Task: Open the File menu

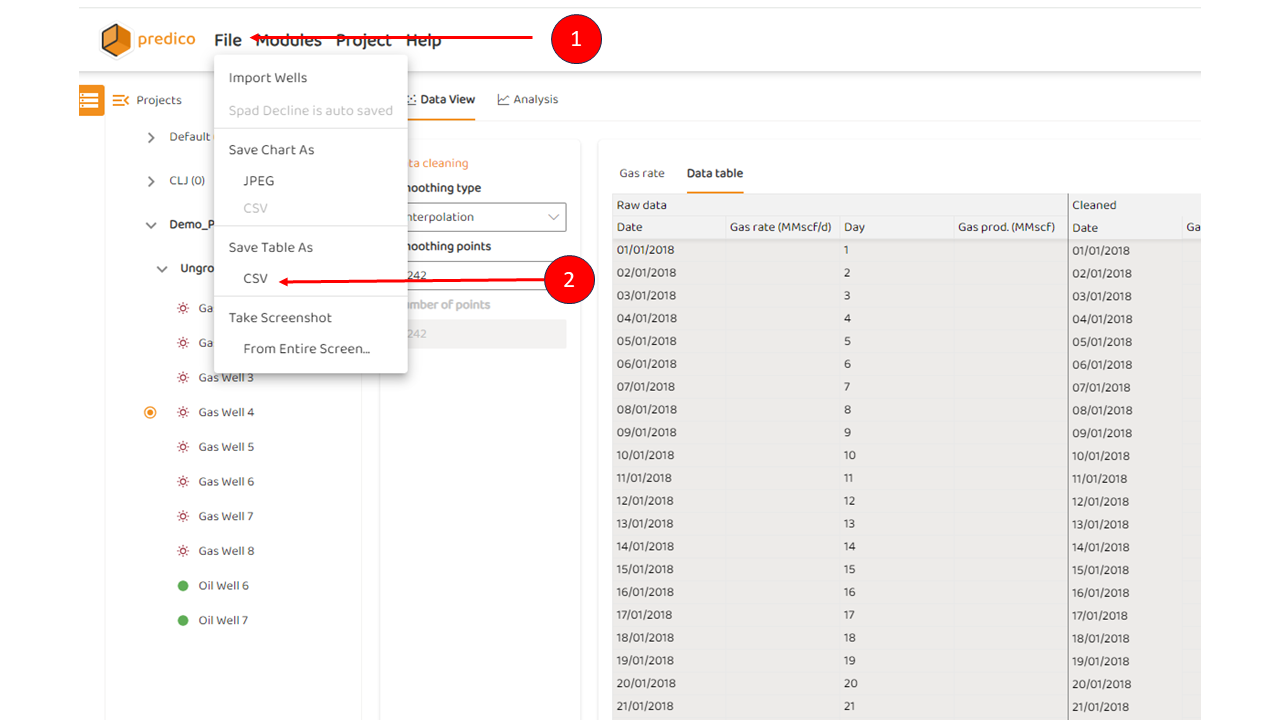Action: click(x=228, y=40)
